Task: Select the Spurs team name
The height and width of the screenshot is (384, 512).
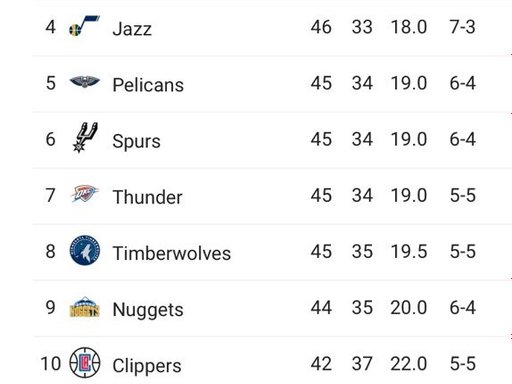Action: pos(136,141)
